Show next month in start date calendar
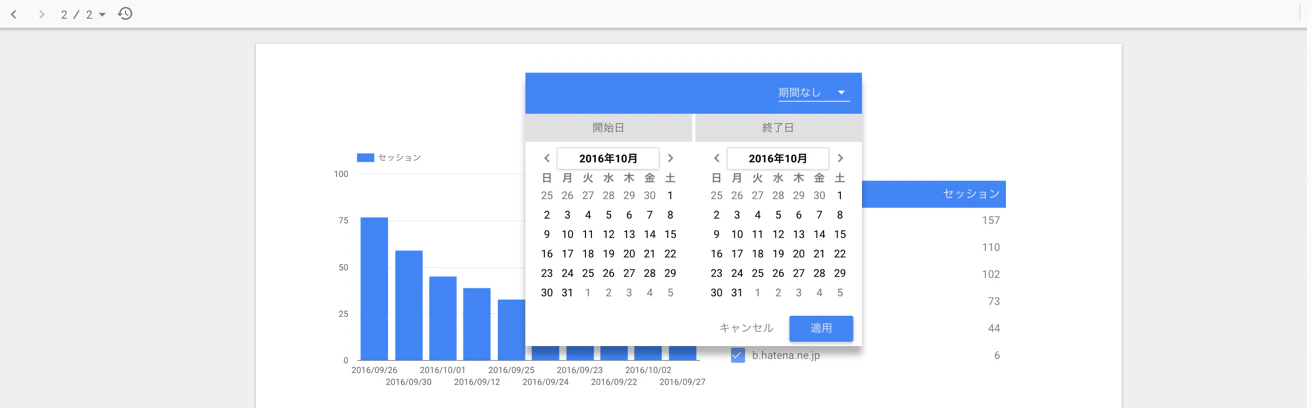The image size is (1312, 408). click(670, 158)
